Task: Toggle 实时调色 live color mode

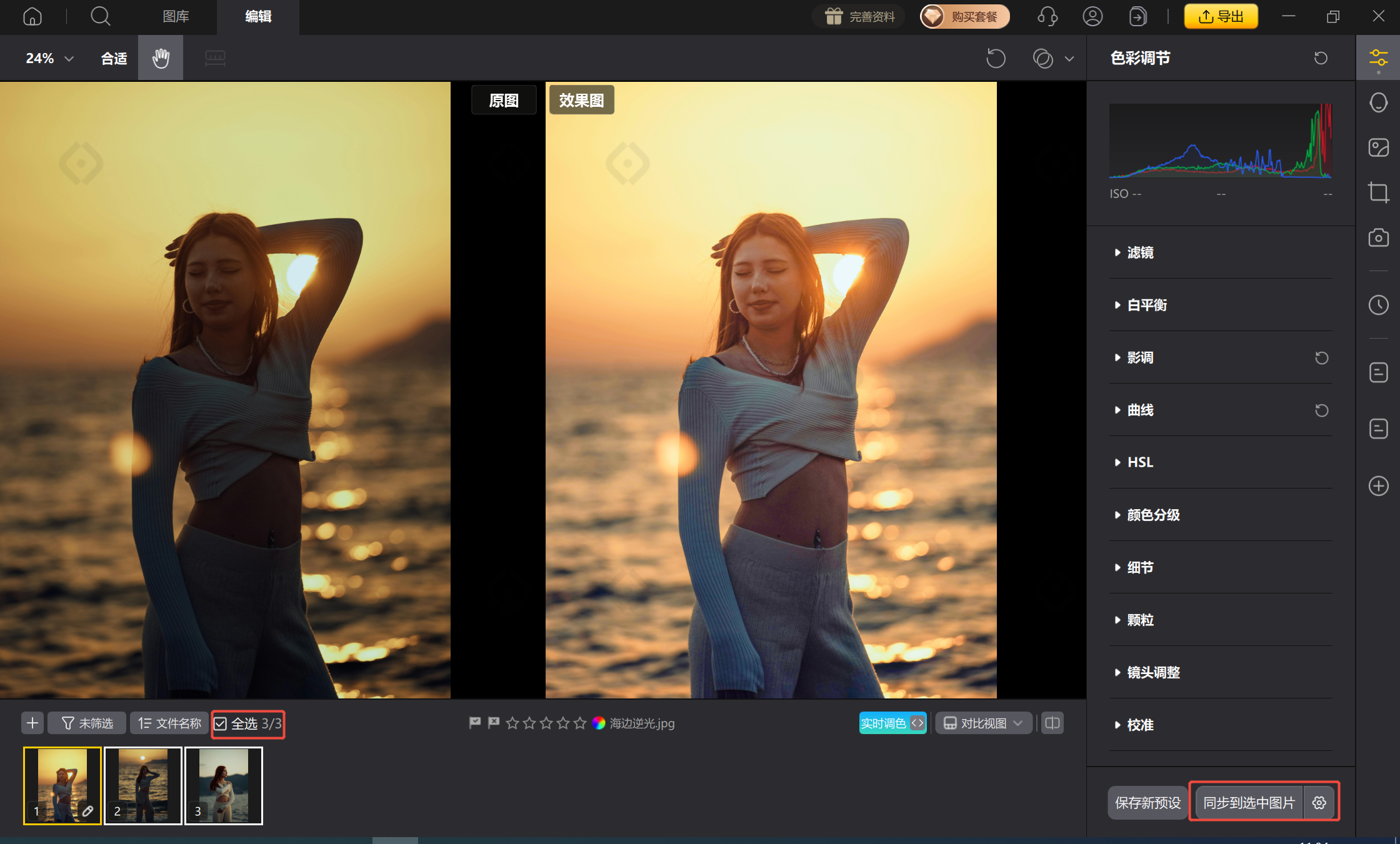Action: tap(892, 723)
